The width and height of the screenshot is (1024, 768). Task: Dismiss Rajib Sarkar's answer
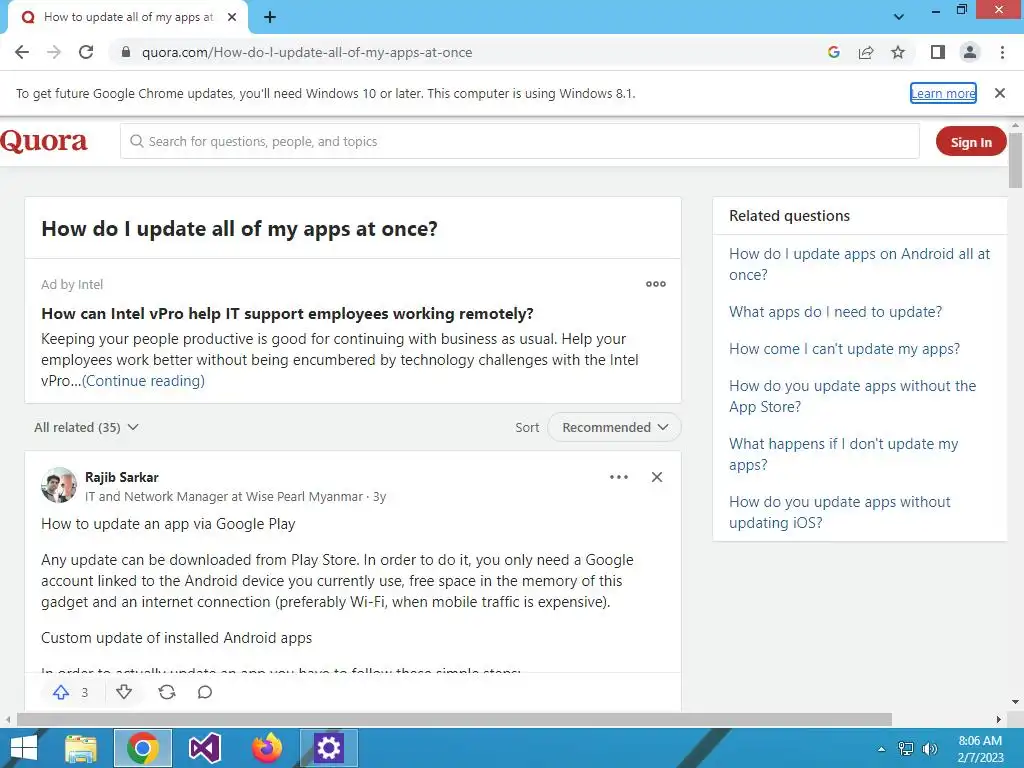click(x=657, y=477)
